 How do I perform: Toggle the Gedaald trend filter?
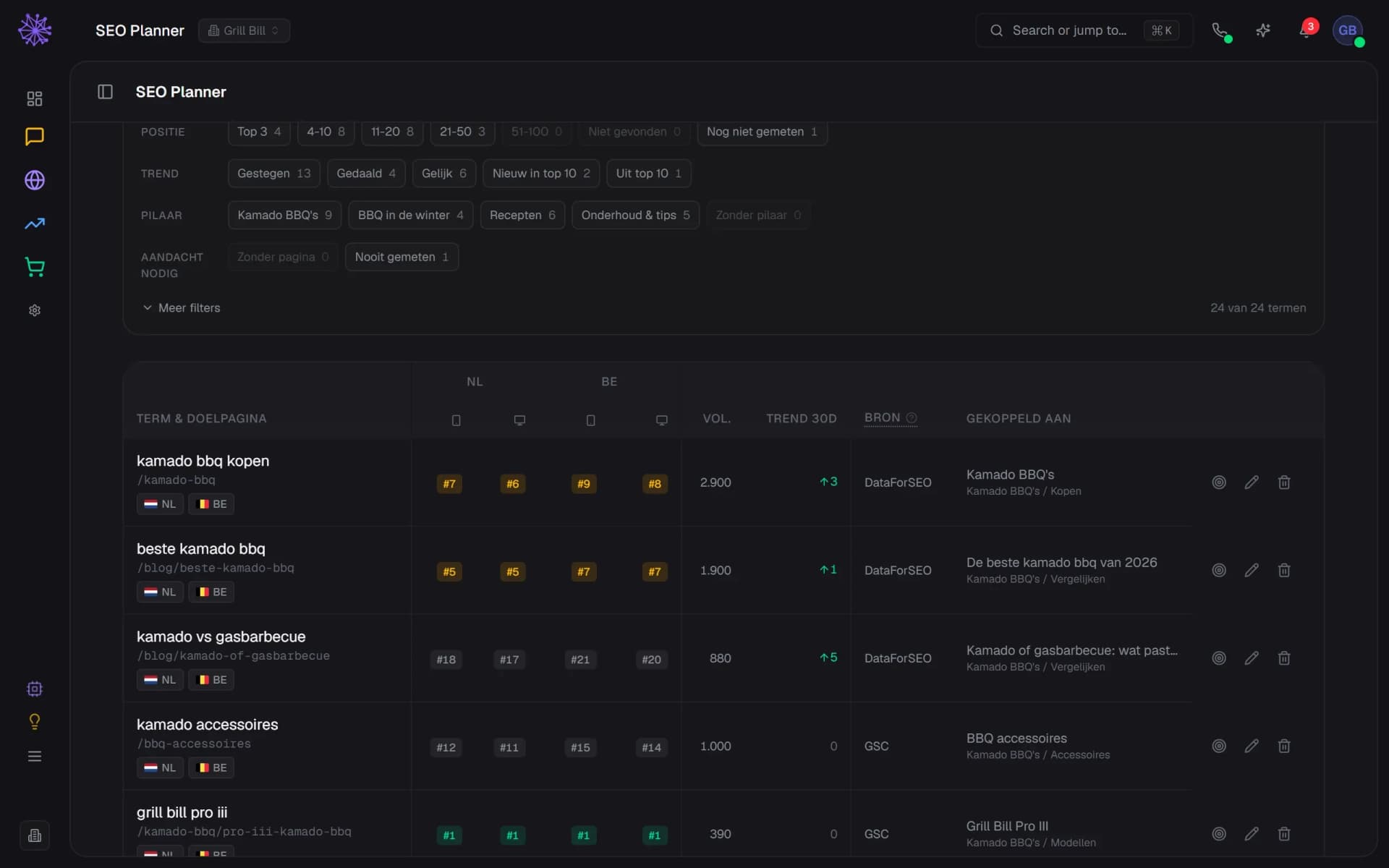[x=366, y=174]
